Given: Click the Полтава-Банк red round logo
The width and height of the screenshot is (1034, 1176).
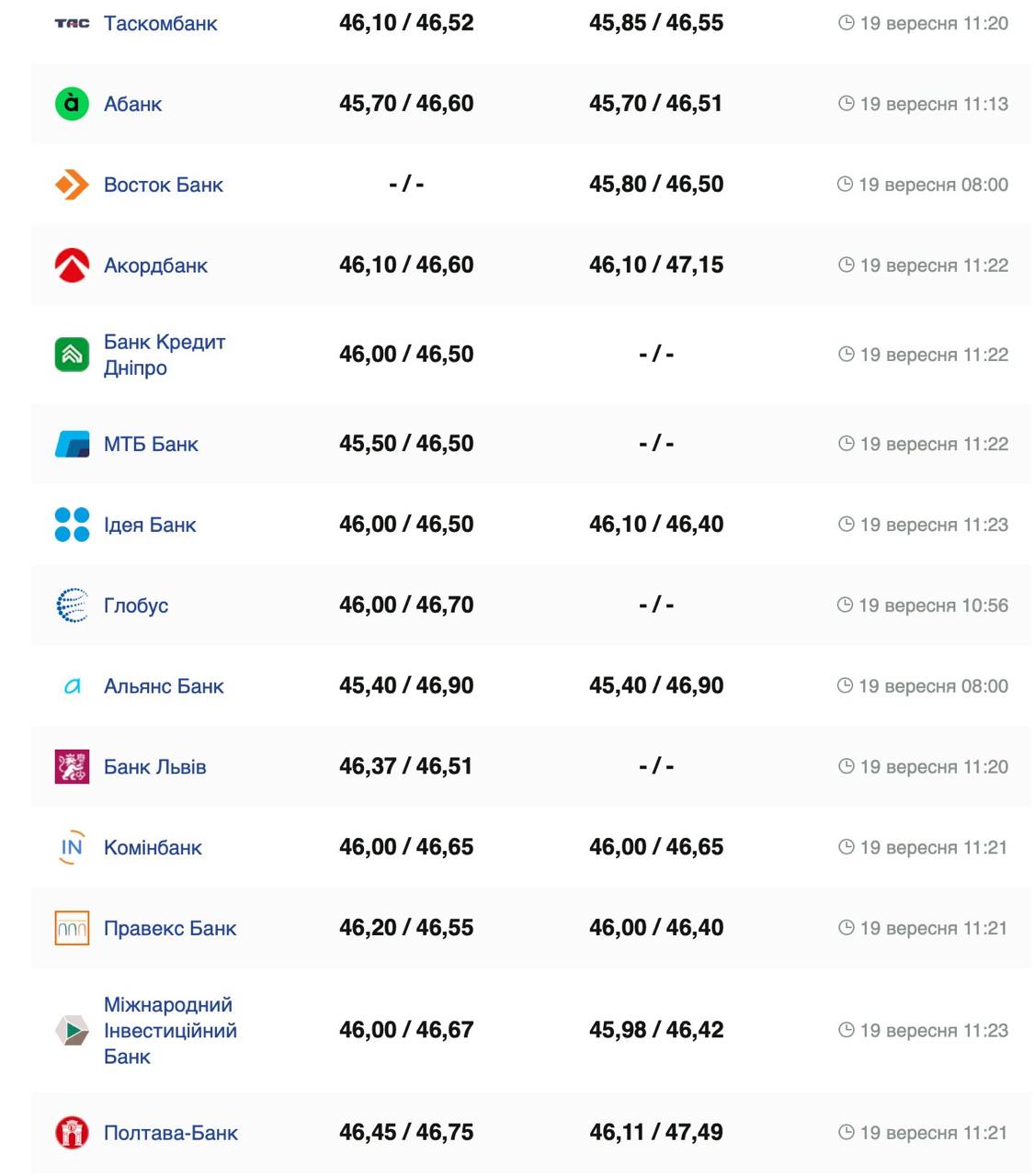Looking at the screenshot, I should [72, 1133].
